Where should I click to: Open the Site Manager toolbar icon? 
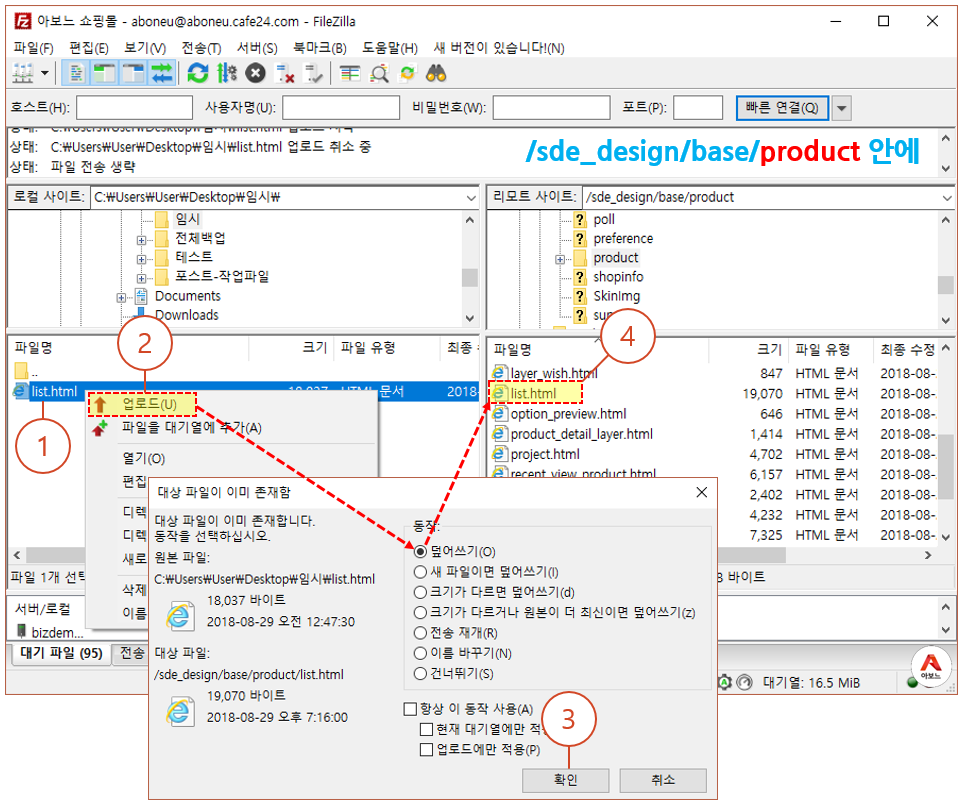[23, 74]
